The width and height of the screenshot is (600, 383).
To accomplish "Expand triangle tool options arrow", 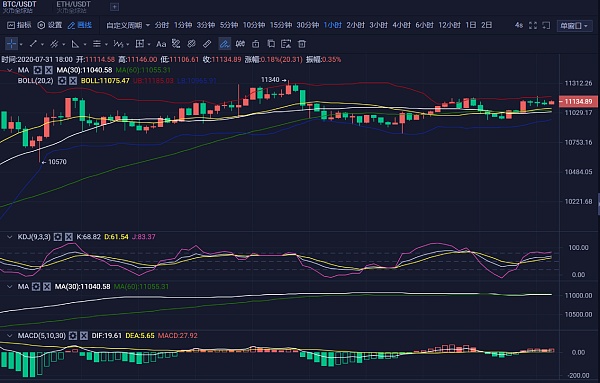I will click(85, 44).
